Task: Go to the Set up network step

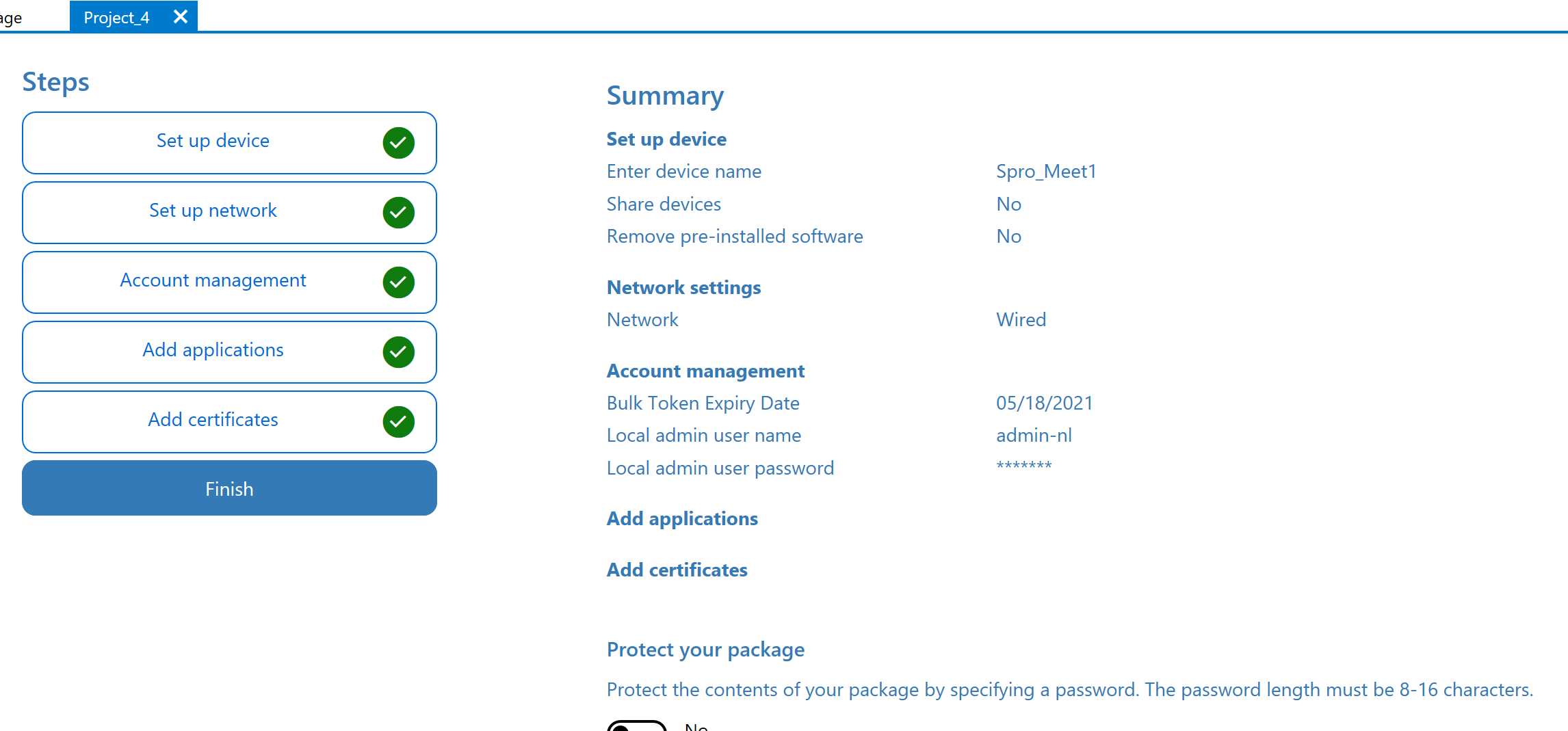Action: pyautogui.click(x=213, y=211)
